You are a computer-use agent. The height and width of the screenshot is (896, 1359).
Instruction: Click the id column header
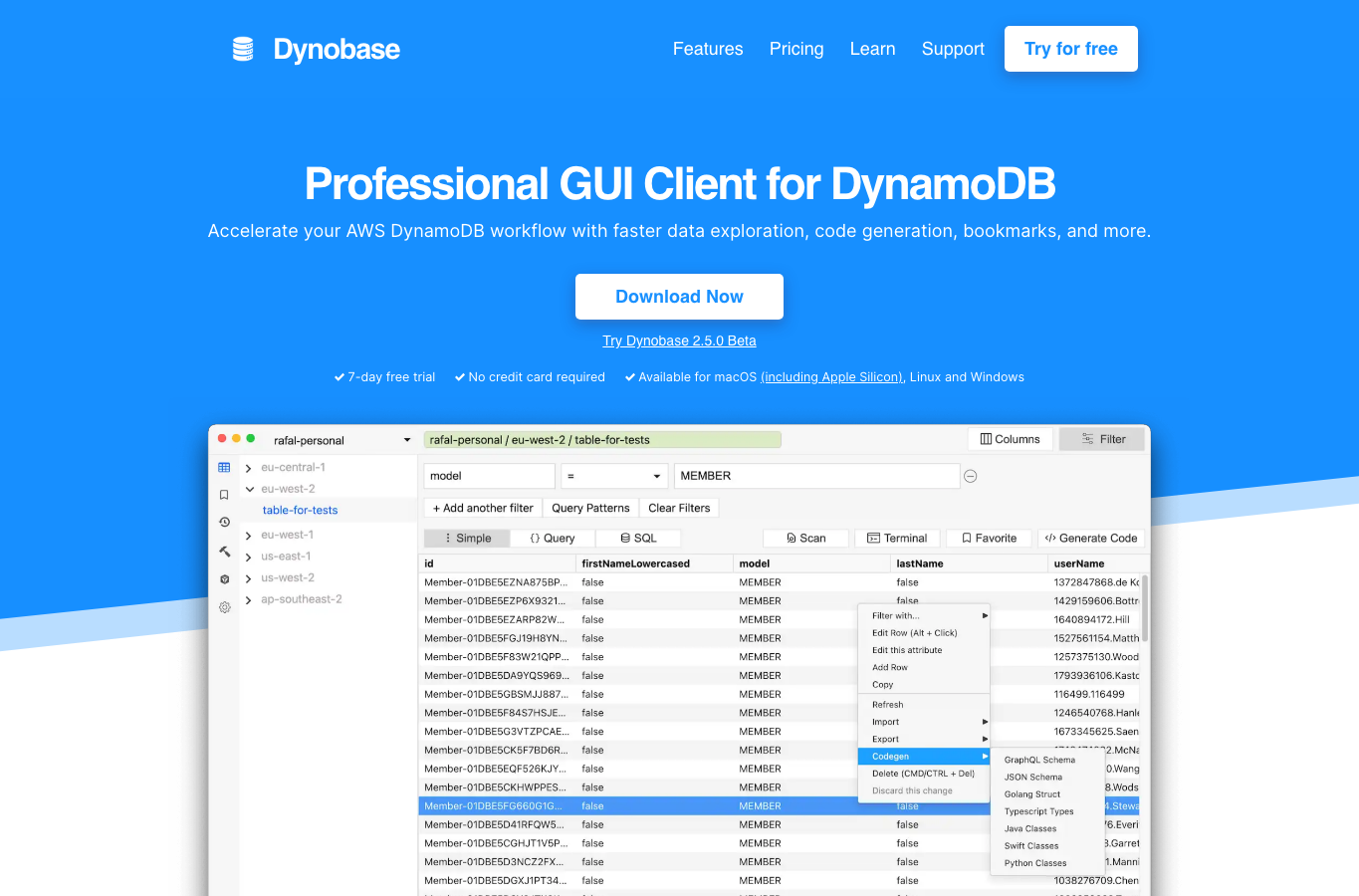coord(497,563)
